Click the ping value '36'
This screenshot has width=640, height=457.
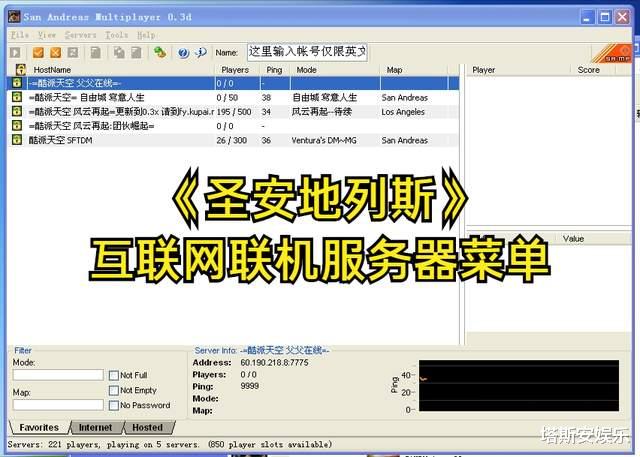pyautogui.click(x=266, y=140)
